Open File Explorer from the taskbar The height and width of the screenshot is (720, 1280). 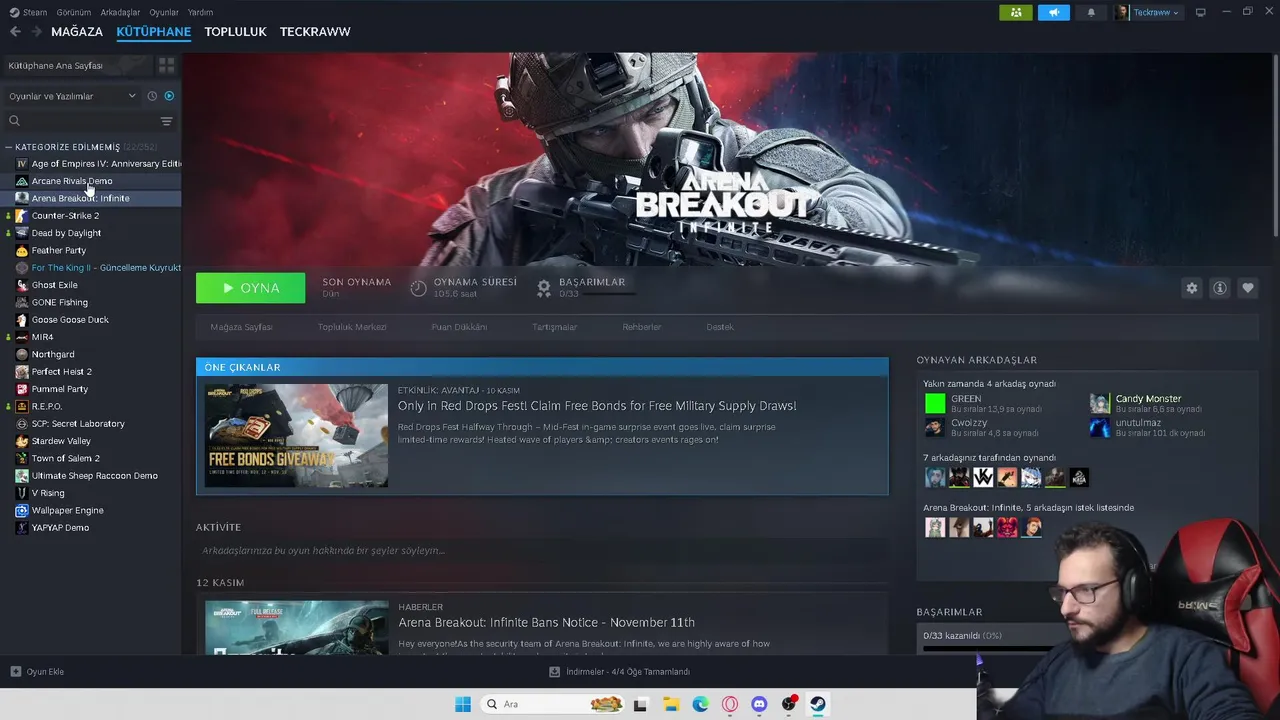(672, 704)
